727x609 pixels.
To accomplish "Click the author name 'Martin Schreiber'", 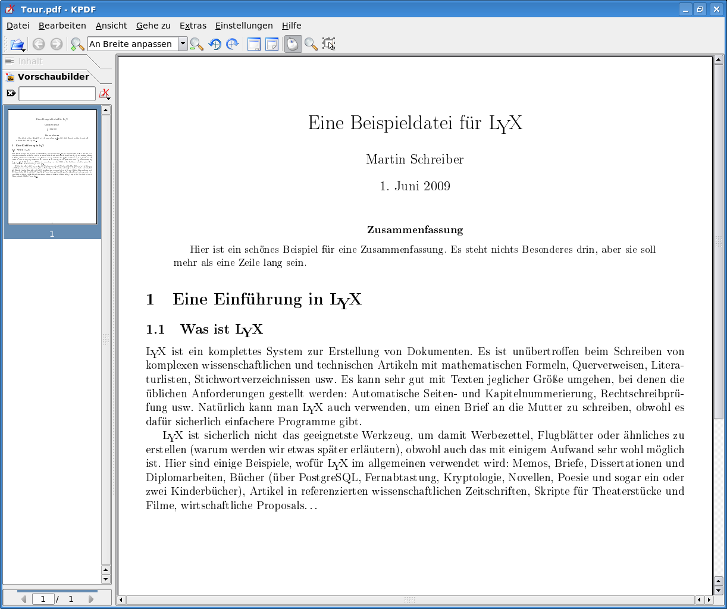I will [x=415, y=160].
